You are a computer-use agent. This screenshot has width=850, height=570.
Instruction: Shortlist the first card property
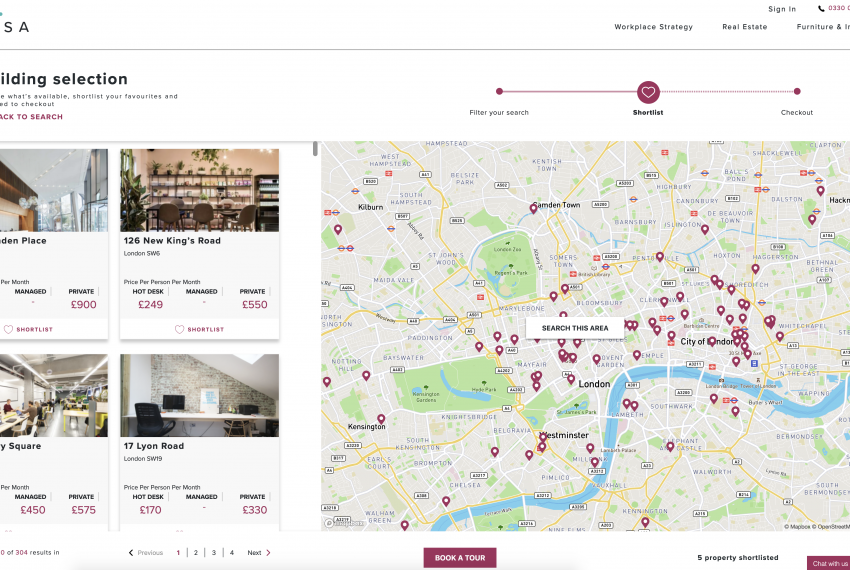coord(28,329)
